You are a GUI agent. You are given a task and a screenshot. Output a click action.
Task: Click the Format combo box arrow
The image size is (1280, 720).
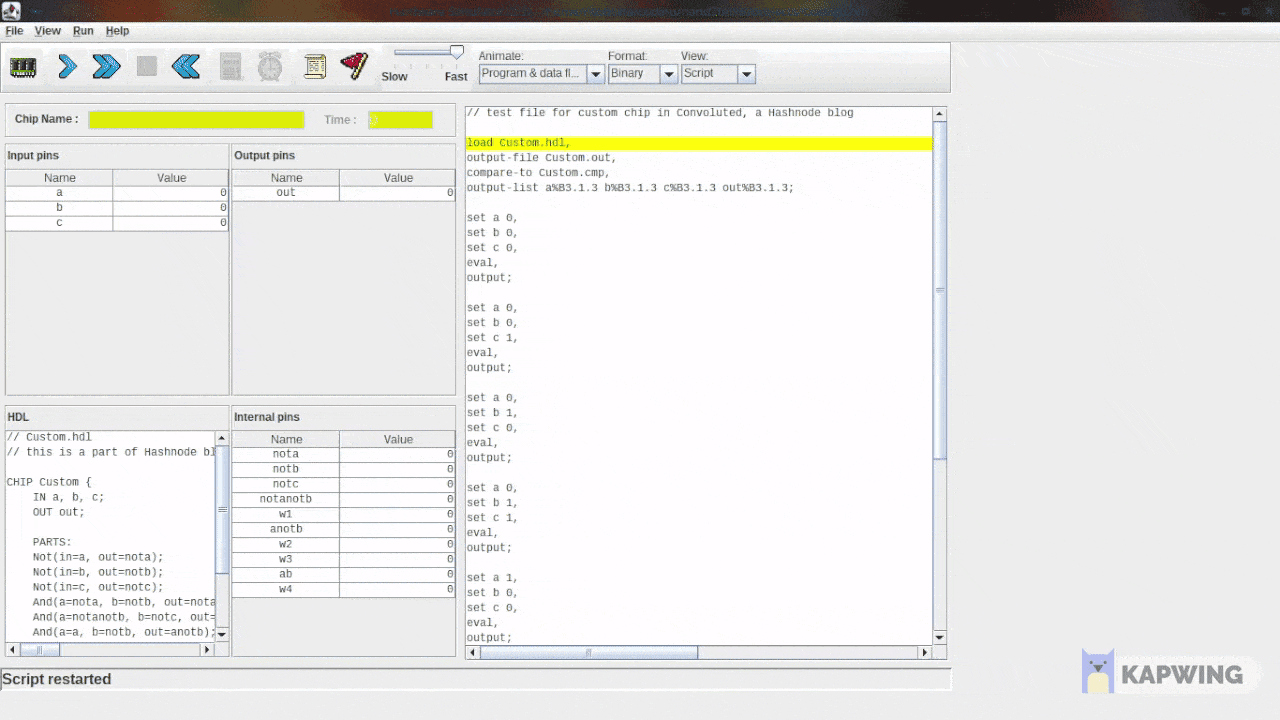click(x=669, y=74)
